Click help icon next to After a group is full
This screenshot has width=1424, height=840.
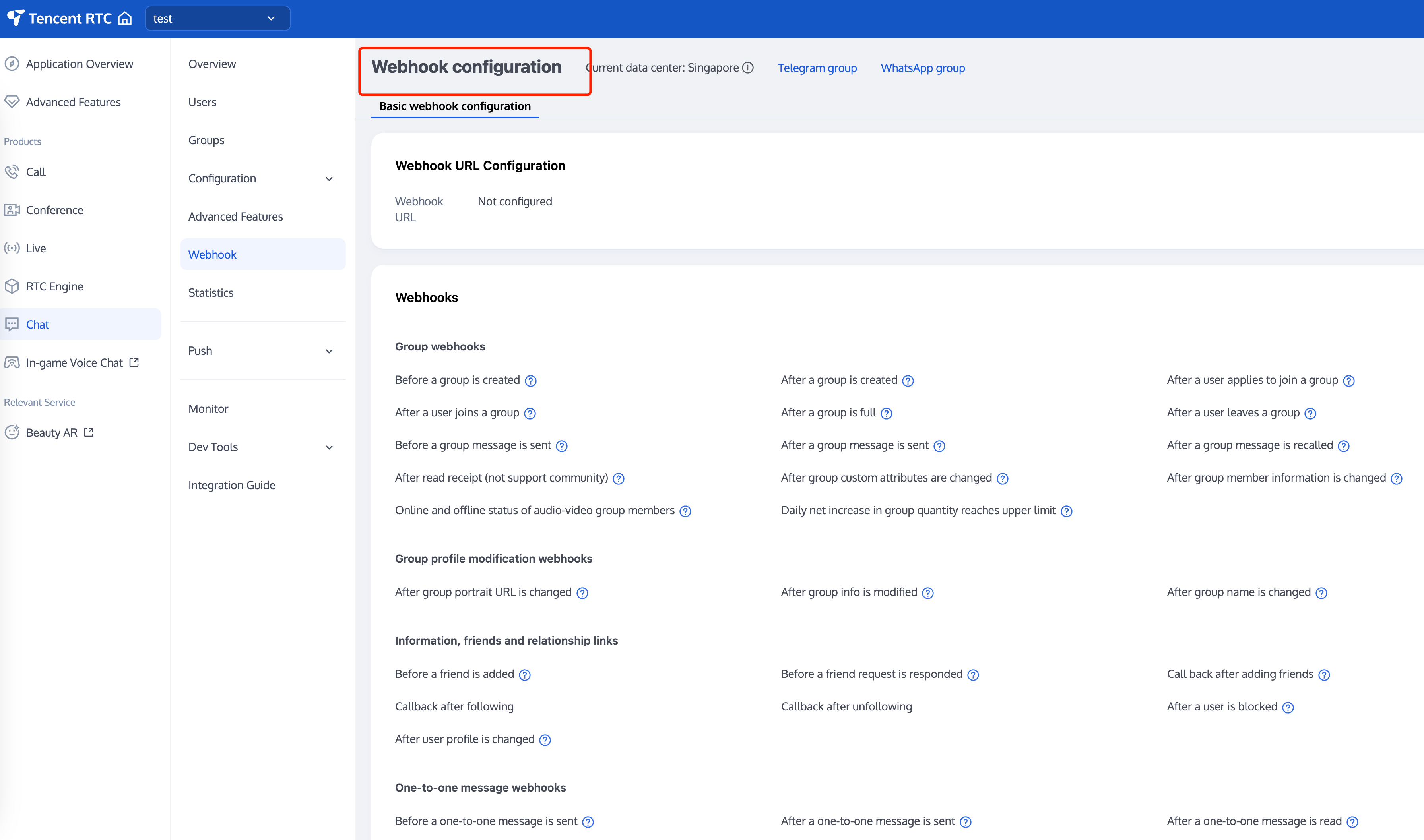[x=887, y=414]
